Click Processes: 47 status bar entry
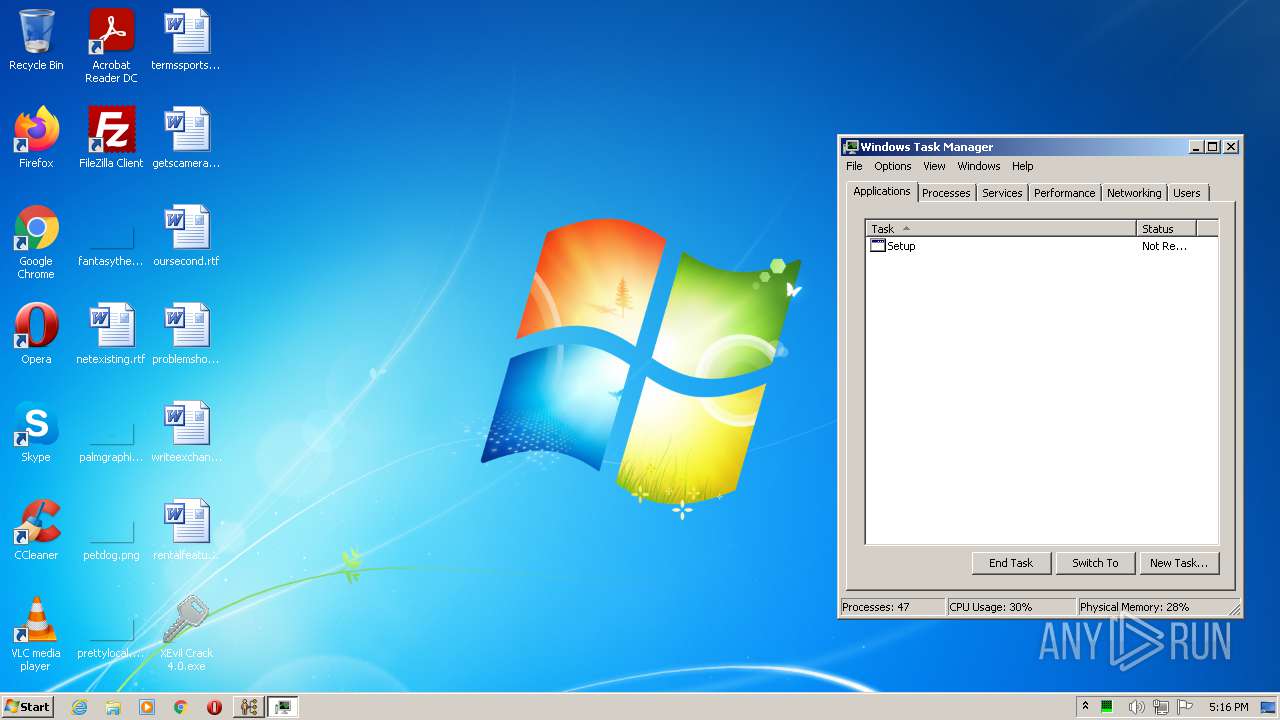The image size is (1280, 720). [892, 607]
